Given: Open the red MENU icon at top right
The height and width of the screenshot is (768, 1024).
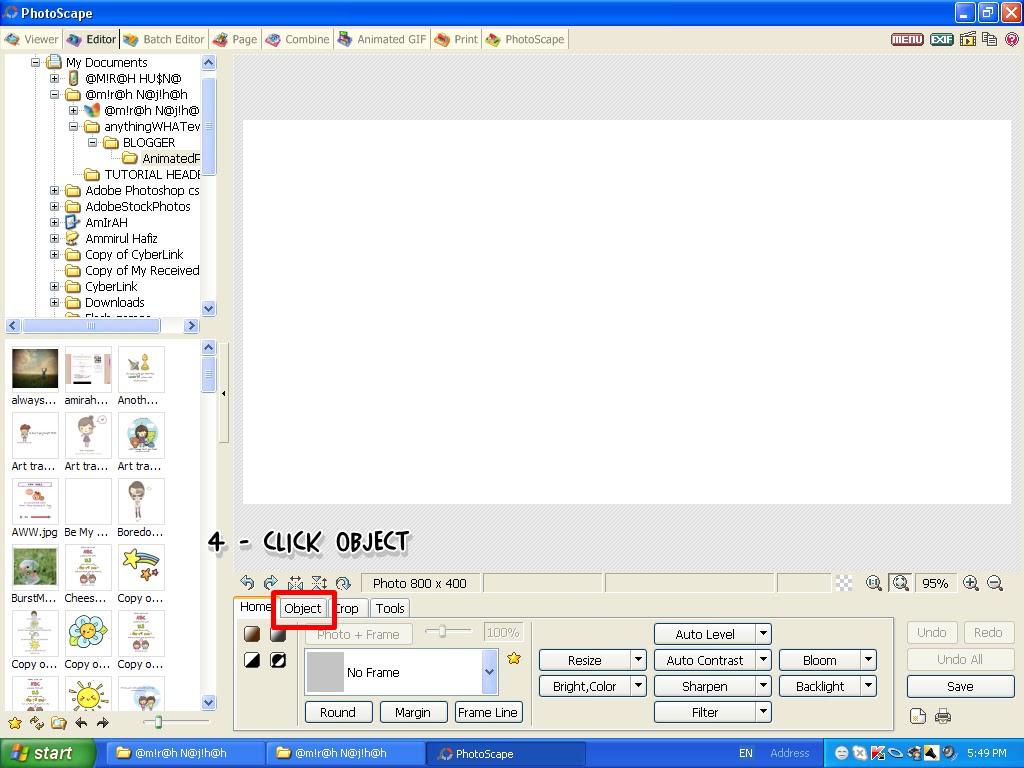Looking at the screenshot, I should point(907,39).
